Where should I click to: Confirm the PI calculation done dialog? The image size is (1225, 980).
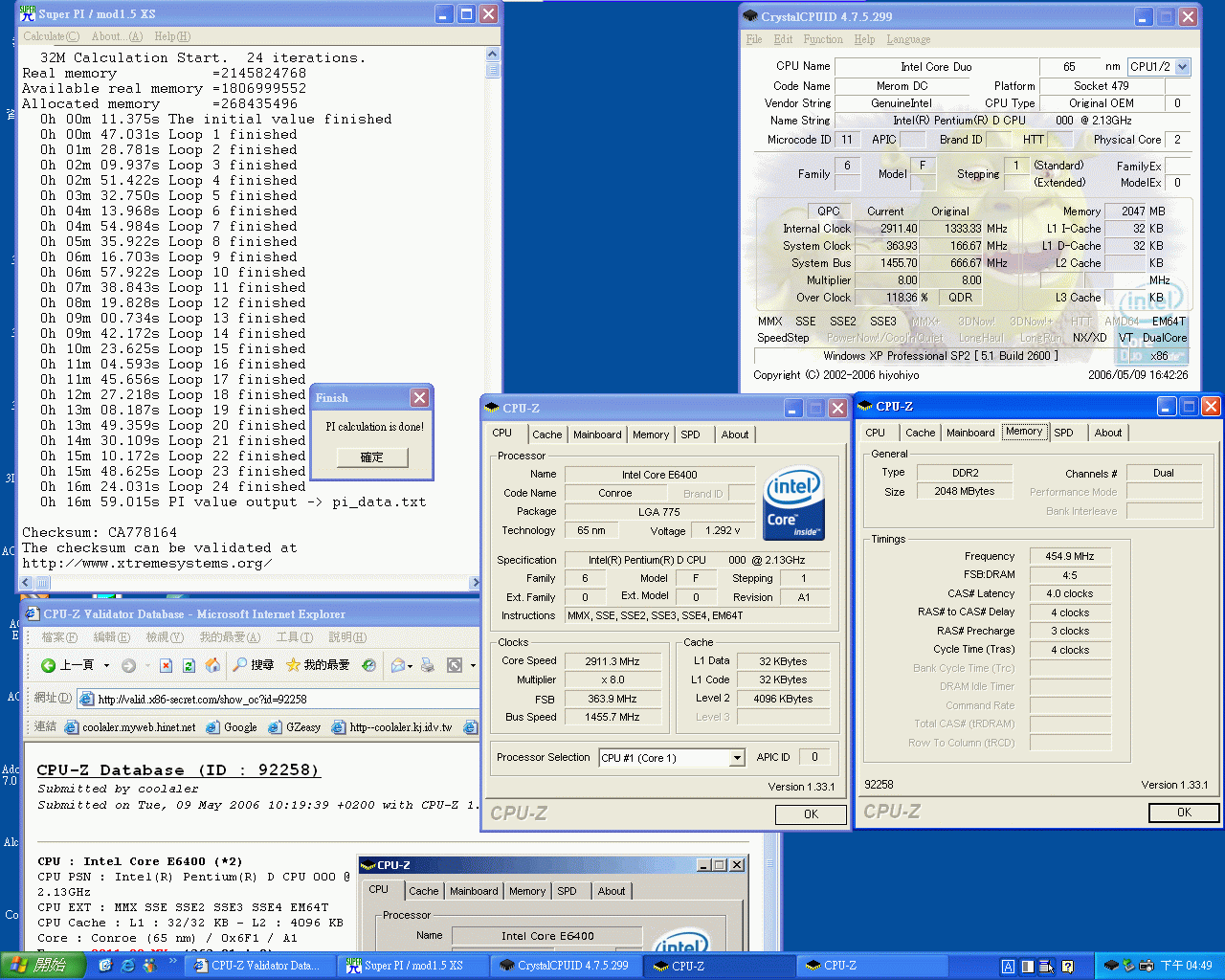click(371, 457)
